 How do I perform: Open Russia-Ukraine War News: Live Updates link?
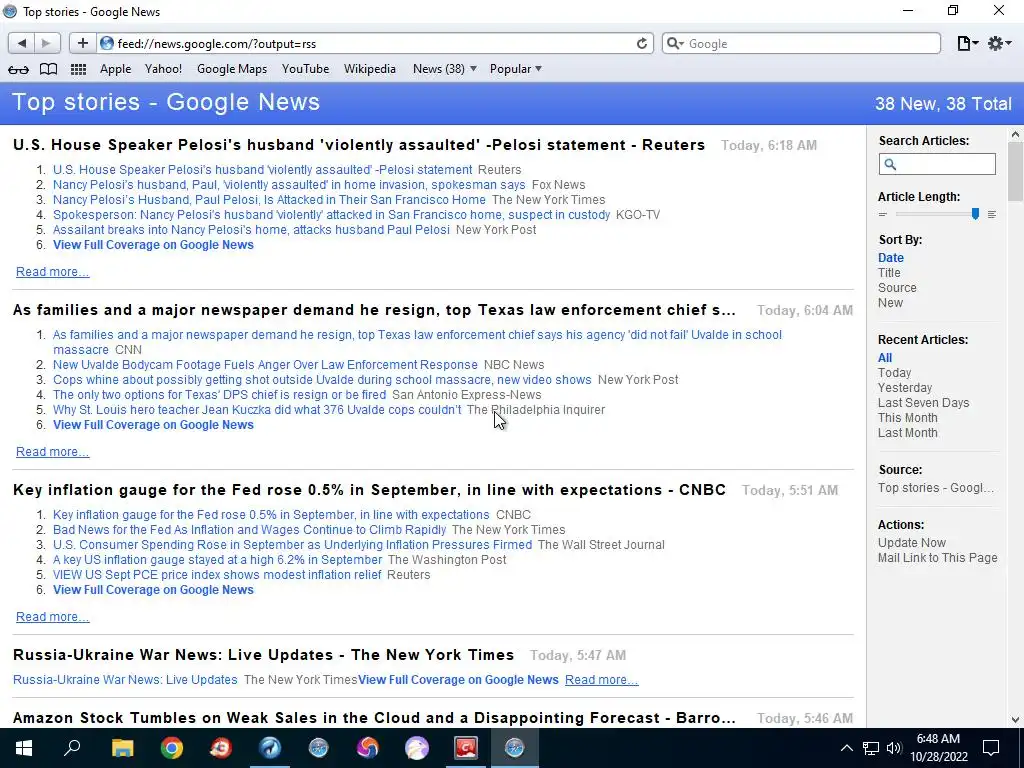point(125,680)
